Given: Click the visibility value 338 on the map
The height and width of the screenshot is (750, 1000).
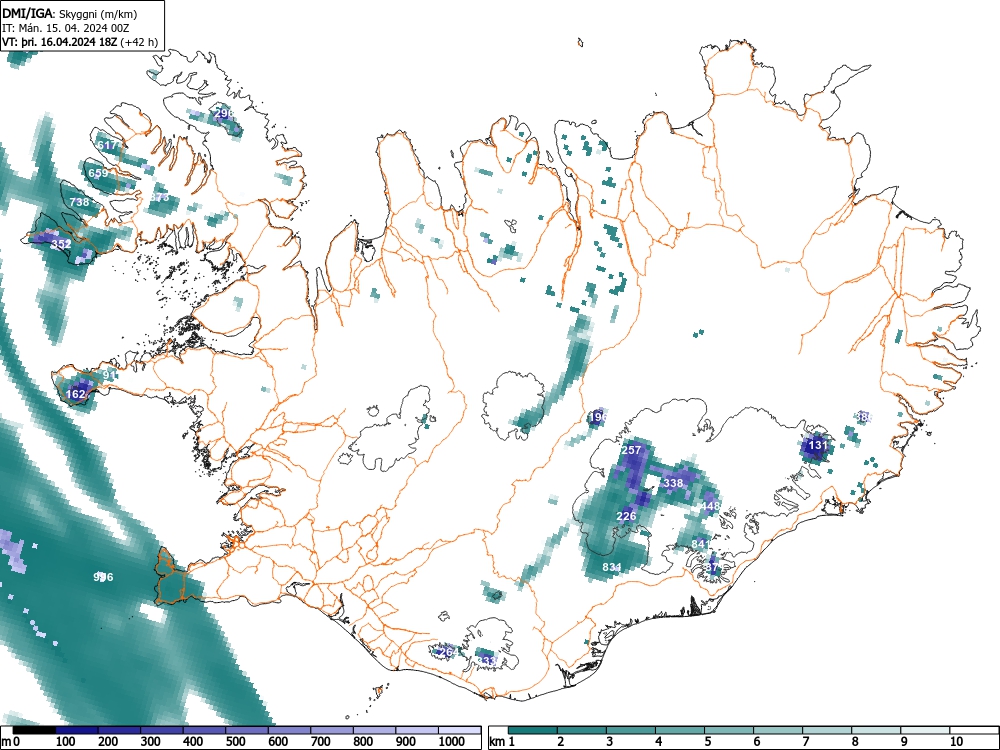Looking at the screenshot, I should pyautogui.click(x=673, y=483).
